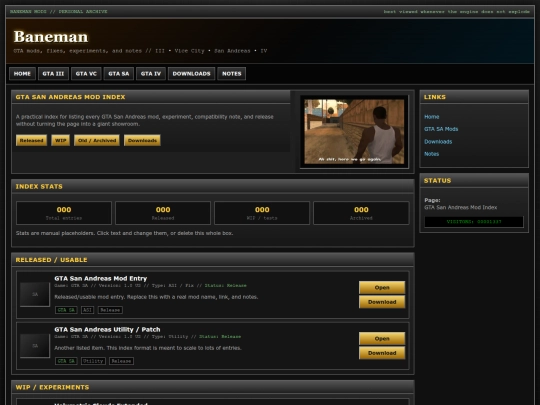Select the GTA SA nav item
Screen dimensions: 540x405
[x=119, y=74]
